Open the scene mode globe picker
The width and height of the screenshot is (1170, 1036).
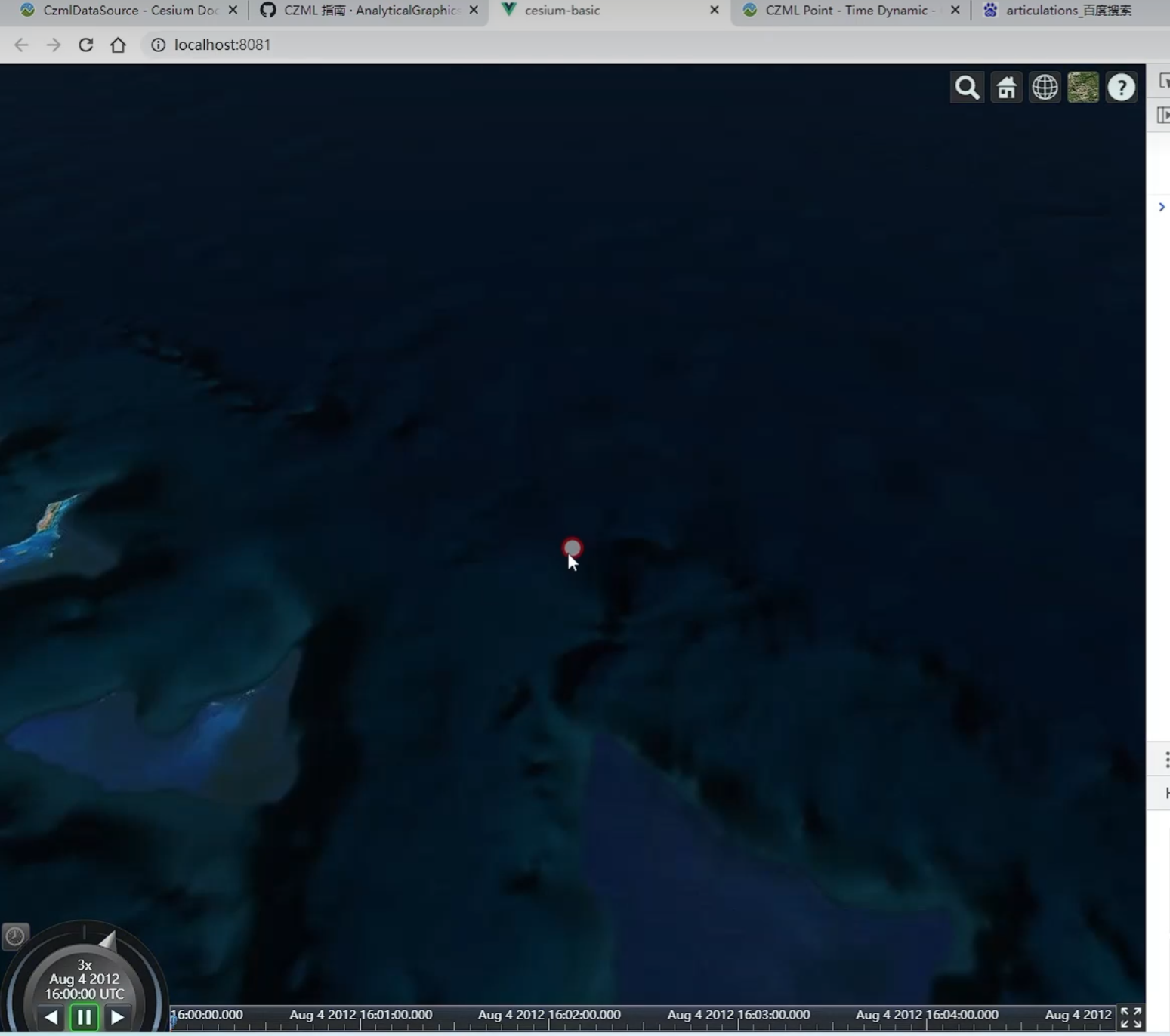(x=1045, y=88)
